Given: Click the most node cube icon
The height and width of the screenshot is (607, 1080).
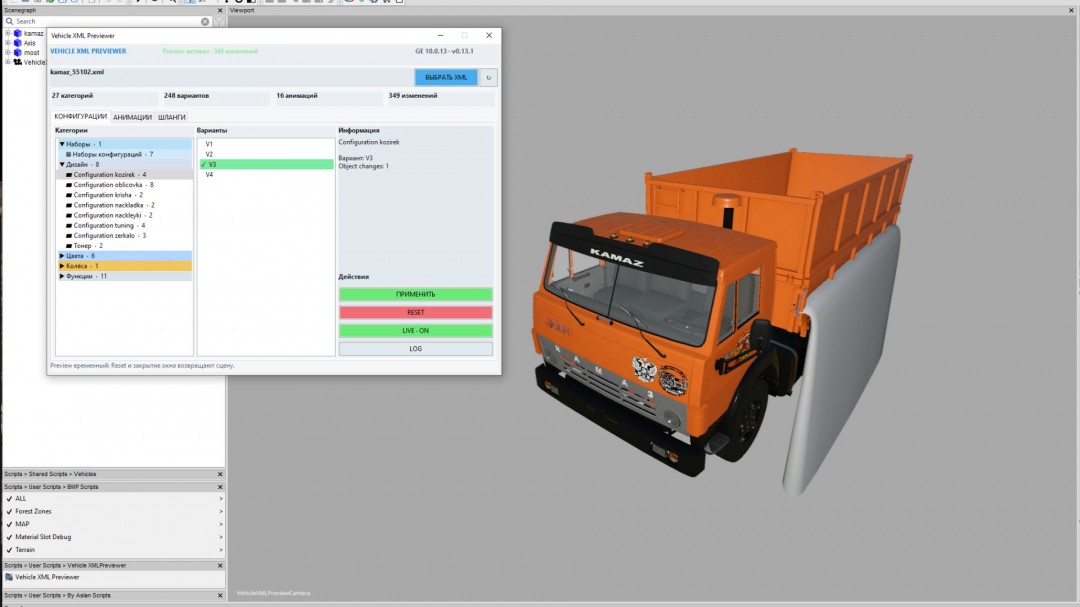Looking at the screenshot, I should click(18, 52).
